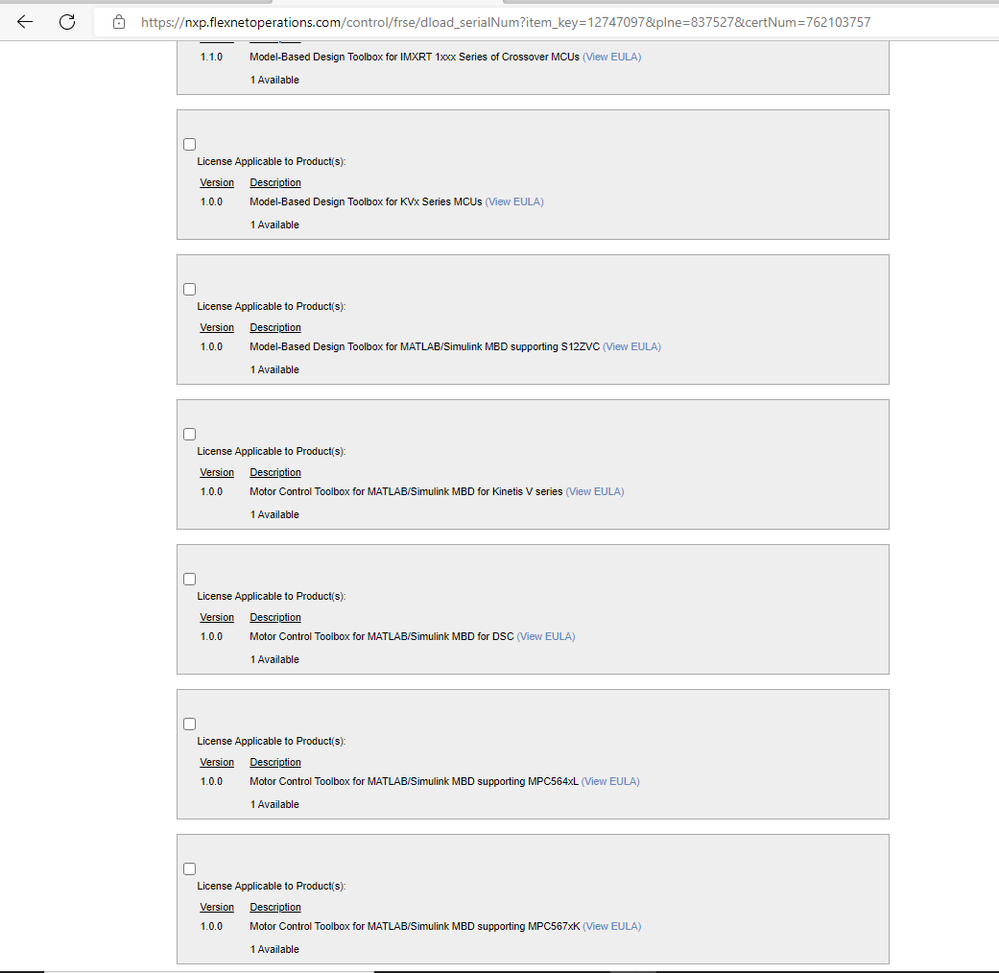This screenshot has height=973, width=999.
Task: Click Description header in DSC block
Action: pos(275,617)
